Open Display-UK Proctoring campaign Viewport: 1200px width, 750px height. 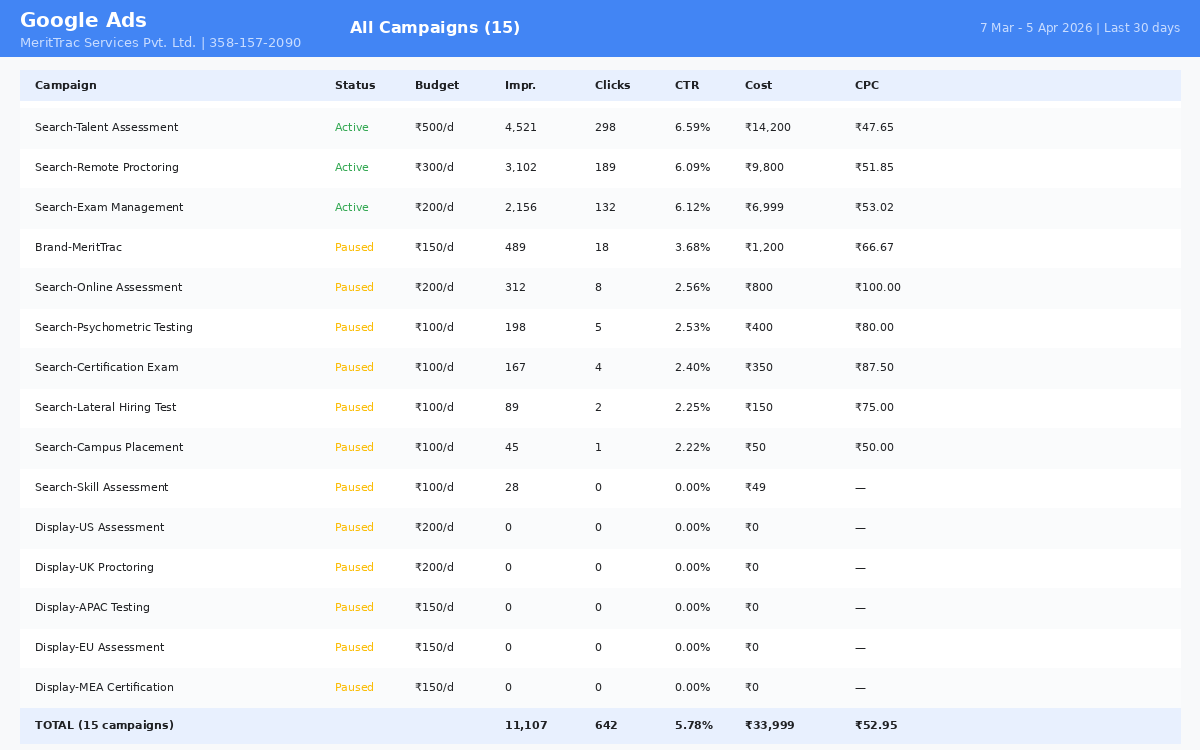coord(94,568)
